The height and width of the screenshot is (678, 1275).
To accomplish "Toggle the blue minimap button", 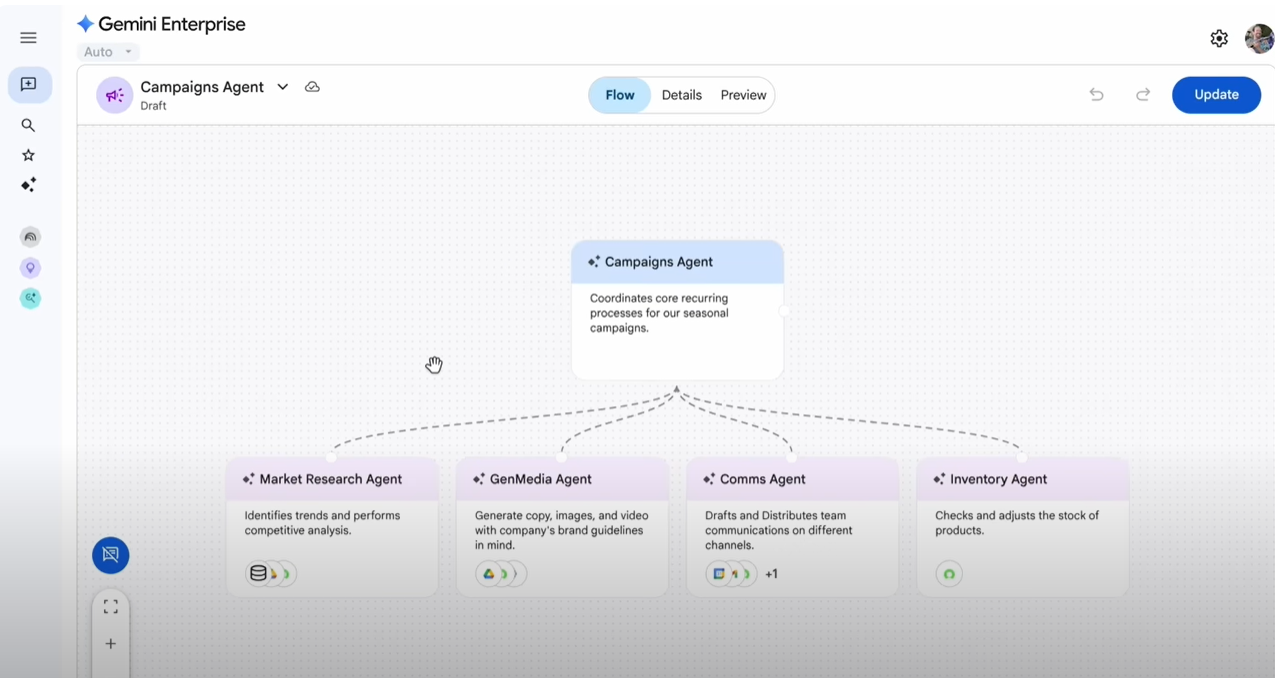I will coord(110,555).
